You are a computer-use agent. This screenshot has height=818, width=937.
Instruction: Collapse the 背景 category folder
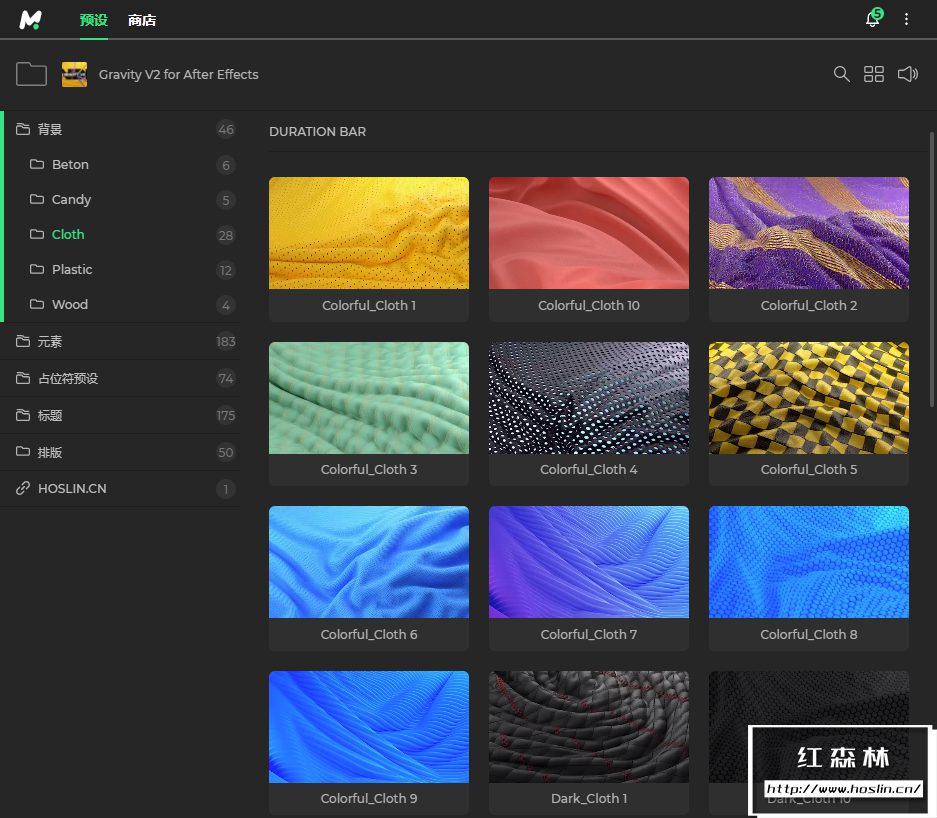pos(50,129)
